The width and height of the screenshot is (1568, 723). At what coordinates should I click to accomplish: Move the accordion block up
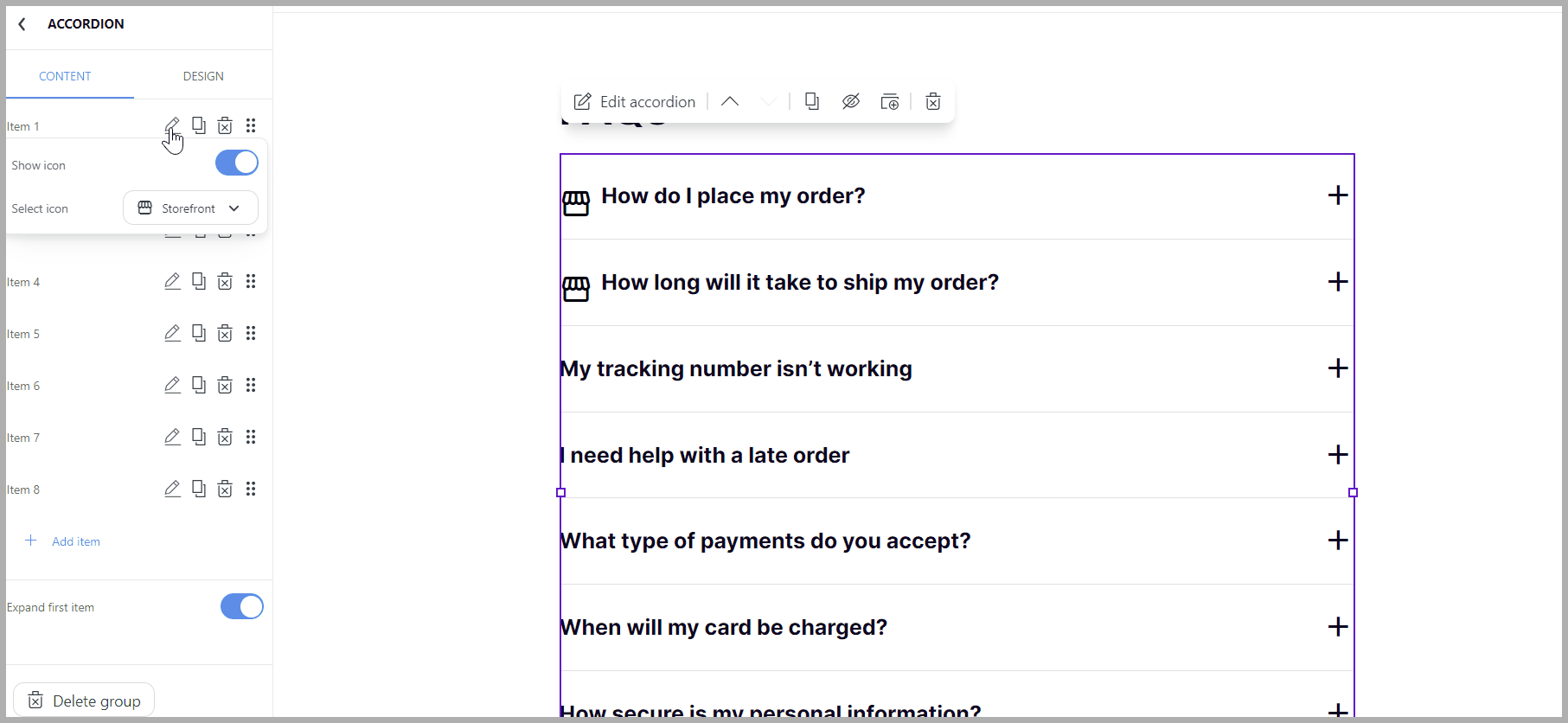730,102
